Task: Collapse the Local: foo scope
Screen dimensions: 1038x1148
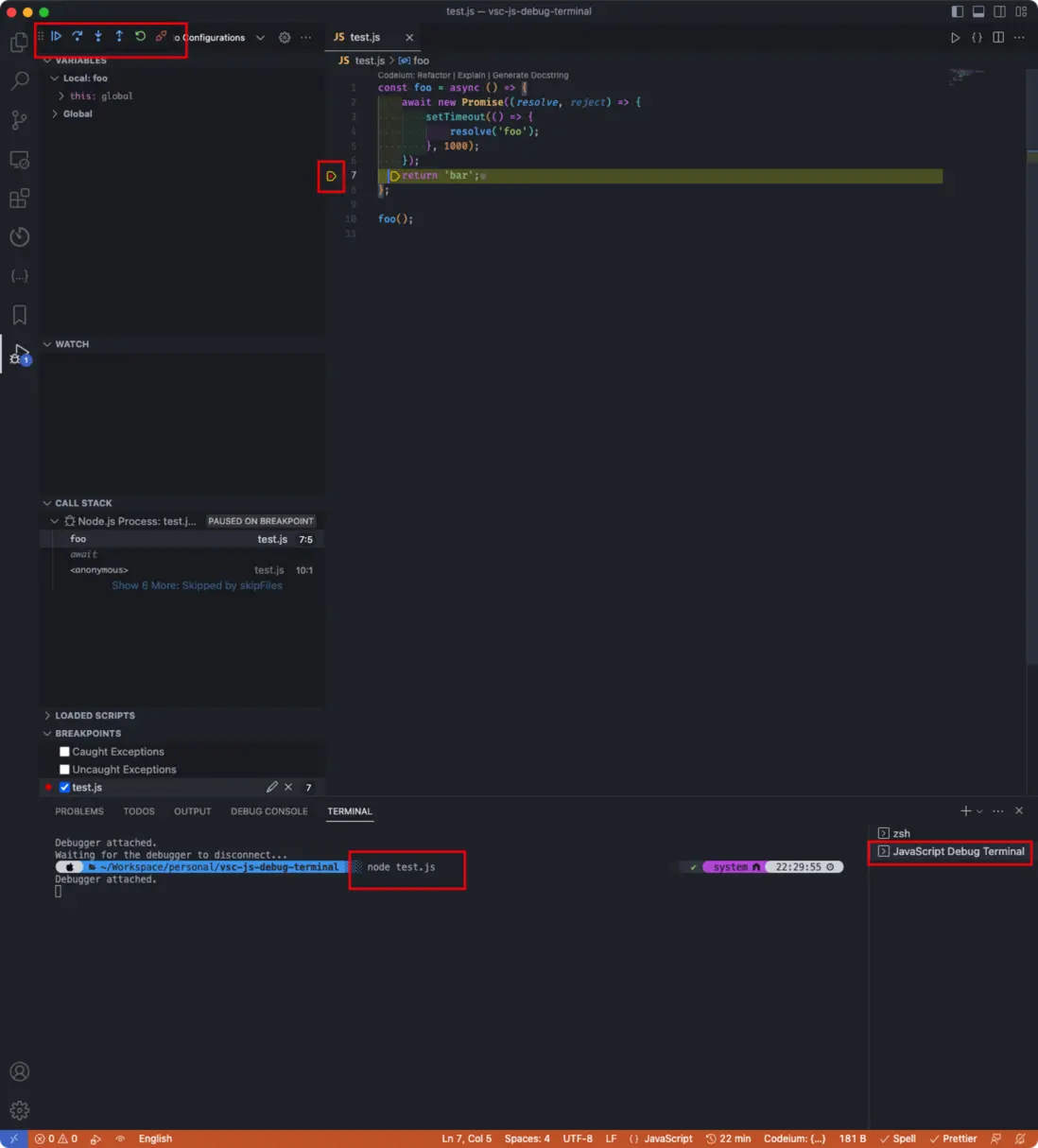Action: point(55,78)
